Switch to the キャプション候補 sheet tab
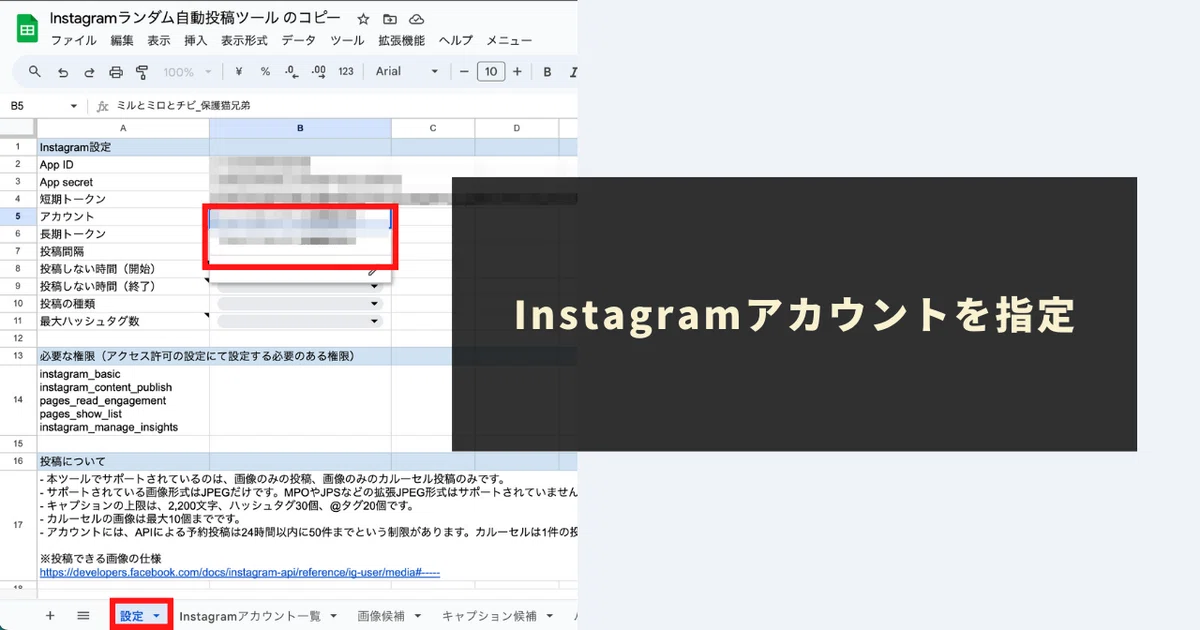 (490, 616)
